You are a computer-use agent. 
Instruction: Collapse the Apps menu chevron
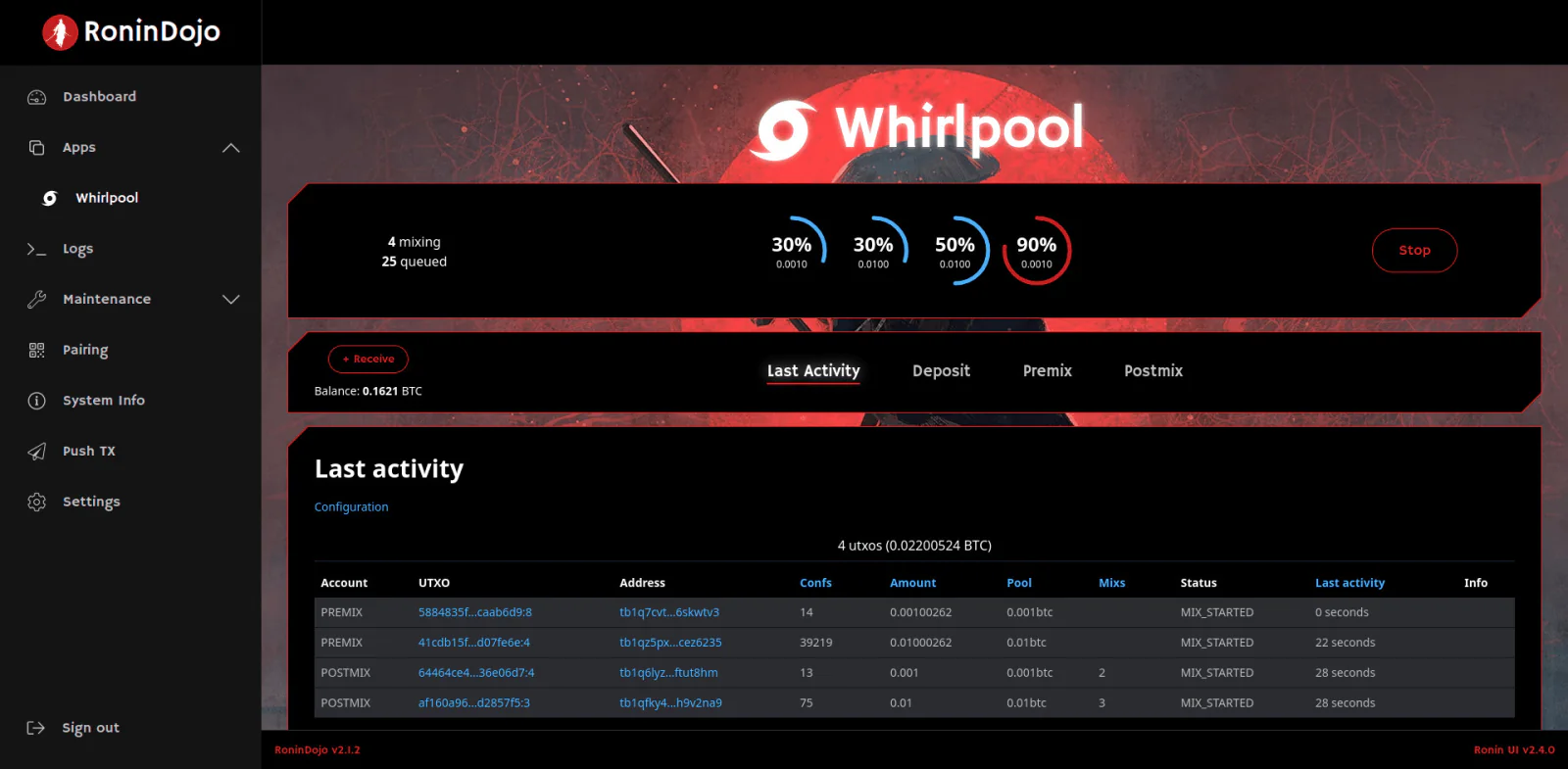click(x=231, y=148)
